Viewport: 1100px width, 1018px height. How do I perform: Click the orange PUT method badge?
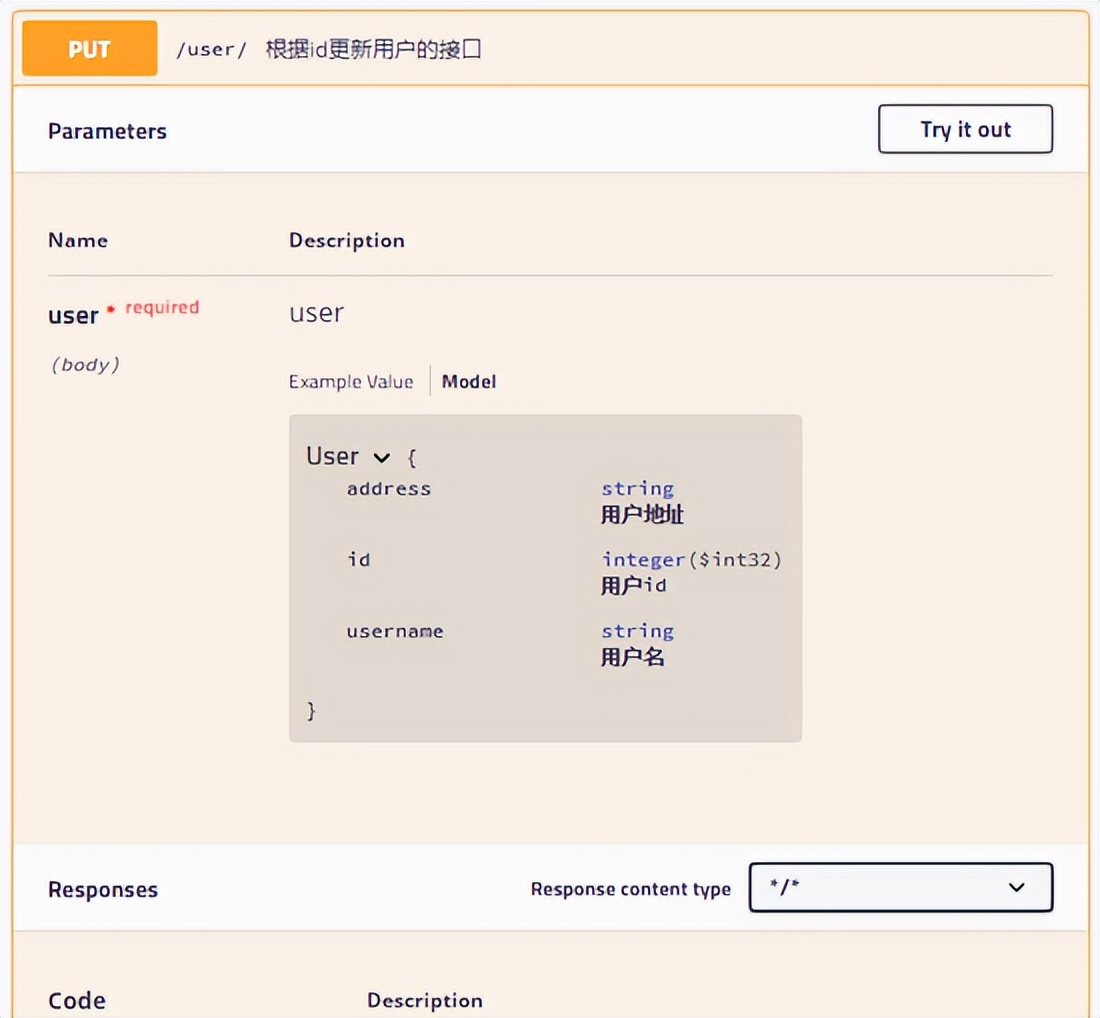tap(88, 47)
